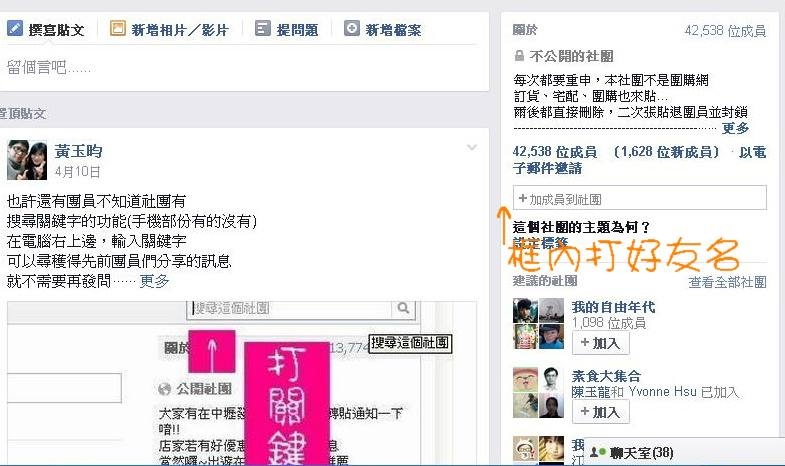Open the post options chevron menu
This screenshot has width=785, height=466.
click(472, 147)
